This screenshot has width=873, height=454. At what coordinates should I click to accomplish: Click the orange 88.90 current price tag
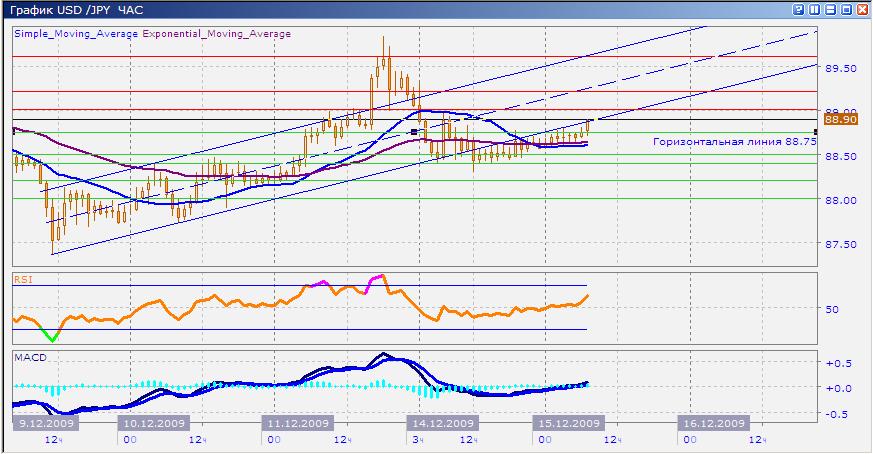836,119
